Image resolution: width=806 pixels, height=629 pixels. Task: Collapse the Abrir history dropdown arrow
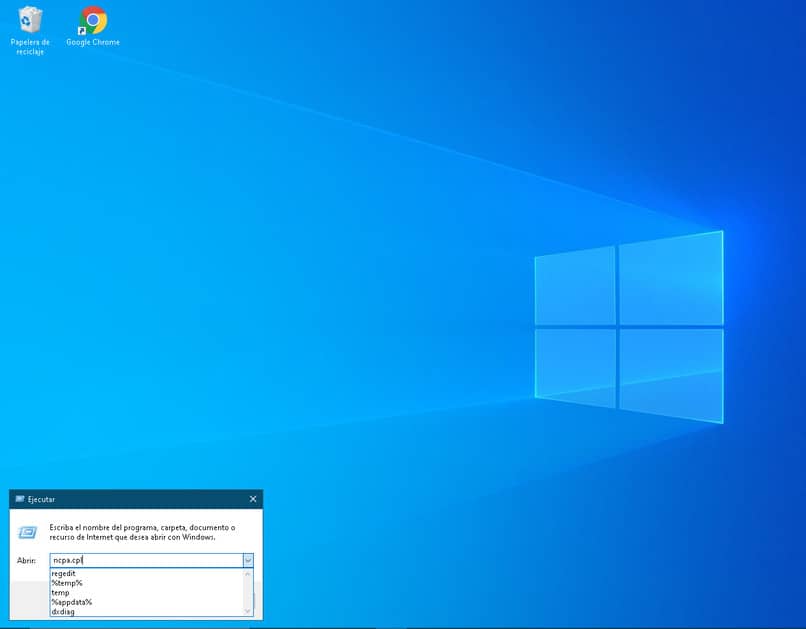pos(248,561)
